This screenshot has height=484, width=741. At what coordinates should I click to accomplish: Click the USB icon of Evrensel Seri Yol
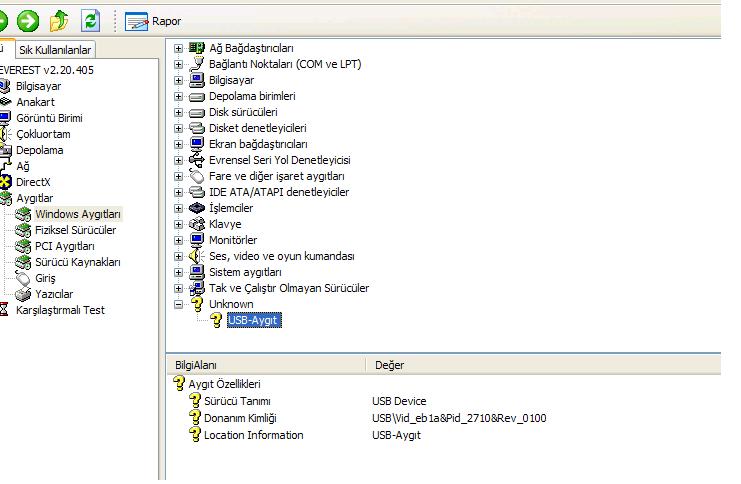click(x=197, y=160)
